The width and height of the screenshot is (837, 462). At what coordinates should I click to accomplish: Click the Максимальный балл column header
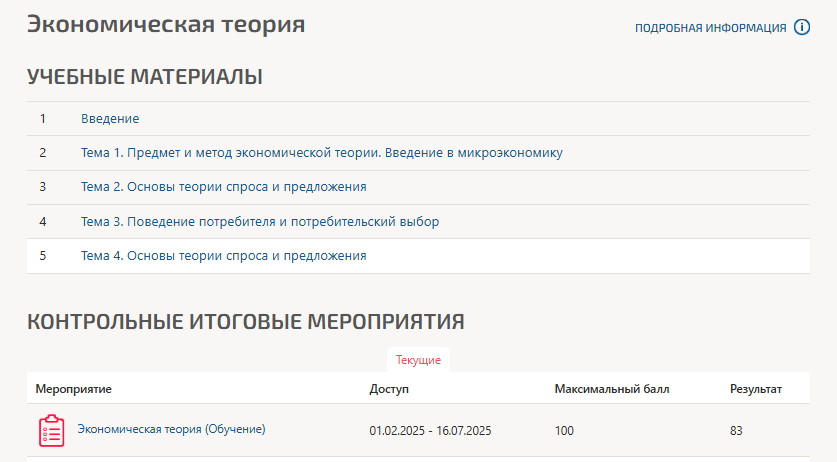pos(611,388)
